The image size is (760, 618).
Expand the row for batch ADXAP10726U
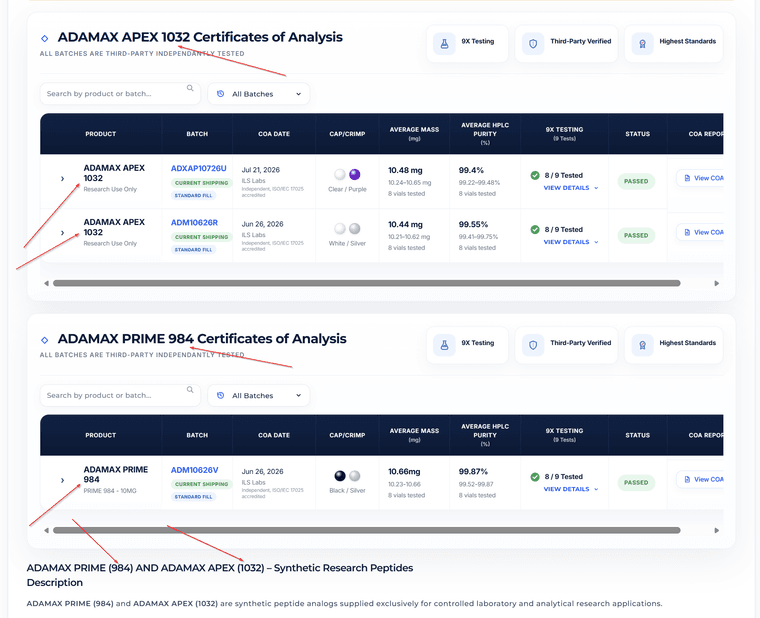62,179
